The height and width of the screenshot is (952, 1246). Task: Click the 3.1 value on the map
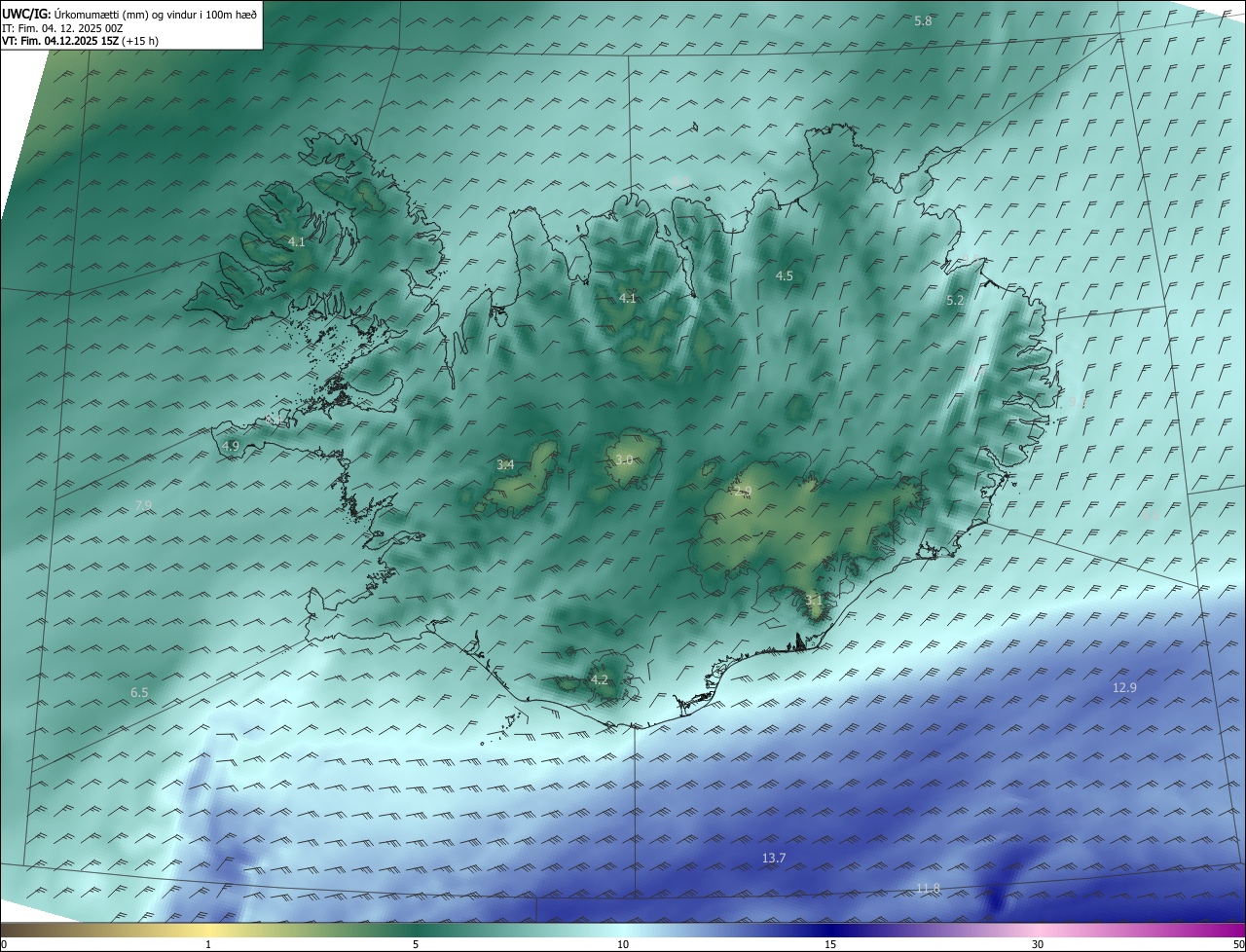pos(814,601)
